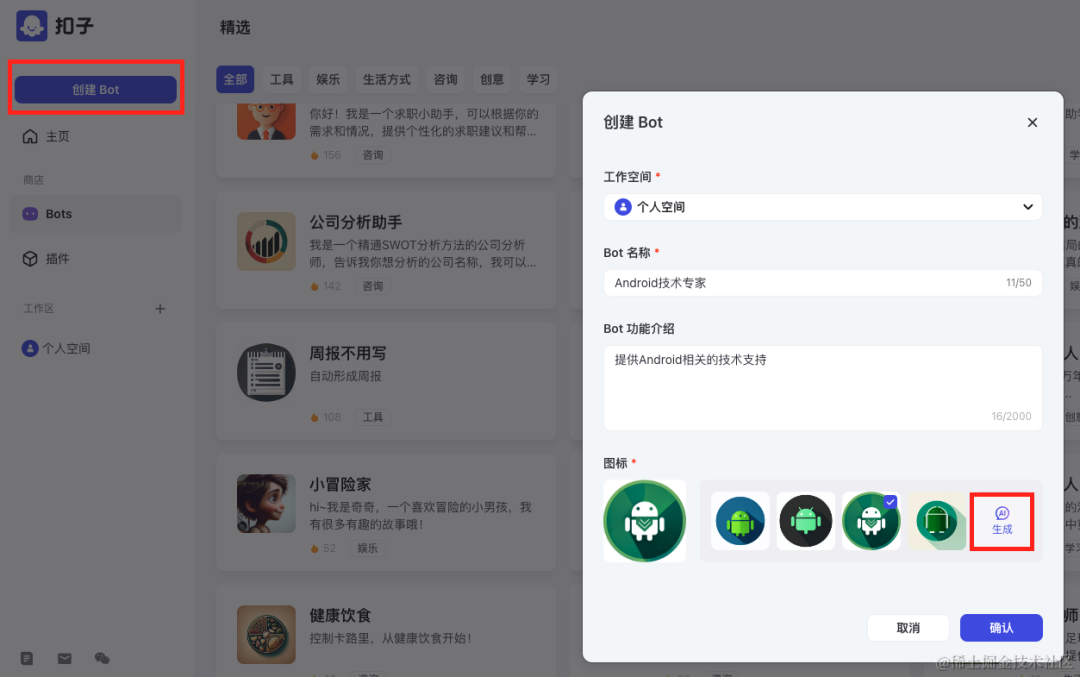Click the 咨询 tag on 公司分析助手
Viewport: 1080px width, 677px height.
(x=373, y=287)
